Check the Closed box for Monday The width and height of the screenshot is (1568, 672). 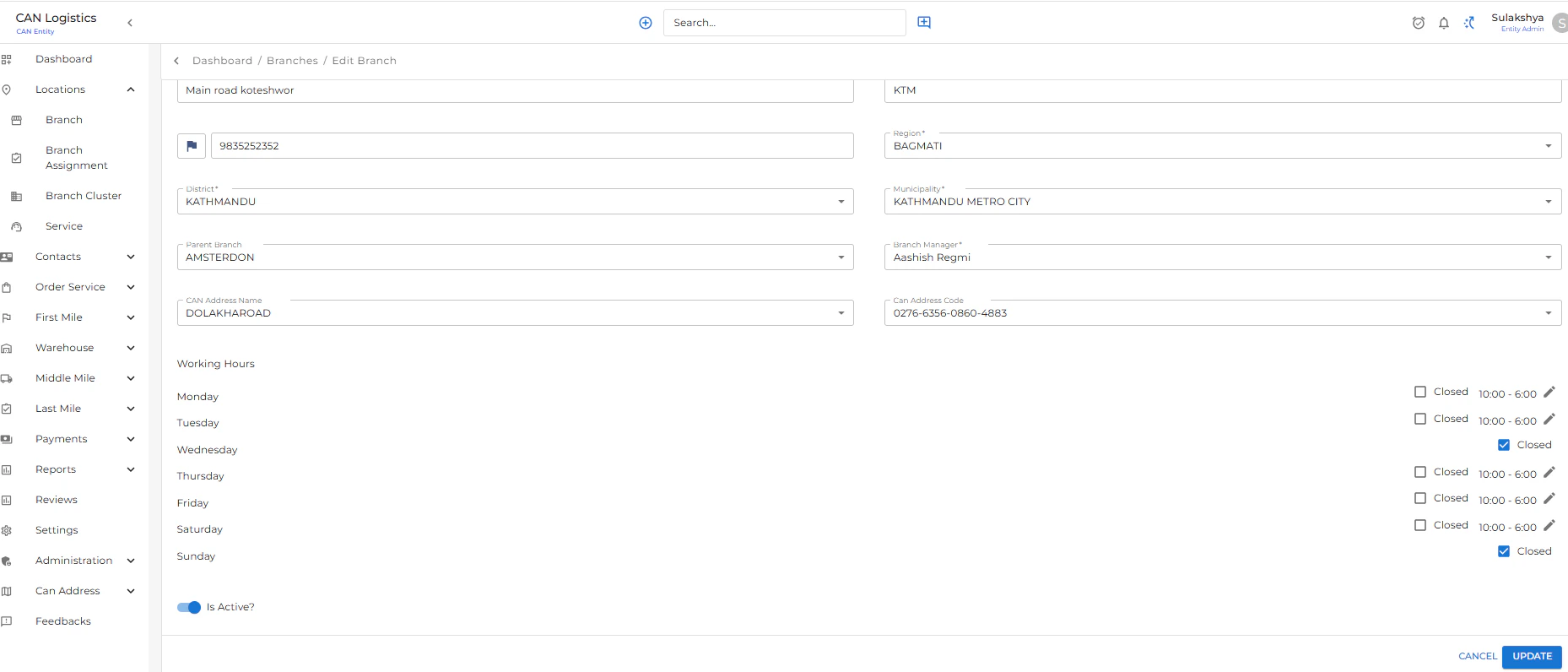click(1420, 392)
